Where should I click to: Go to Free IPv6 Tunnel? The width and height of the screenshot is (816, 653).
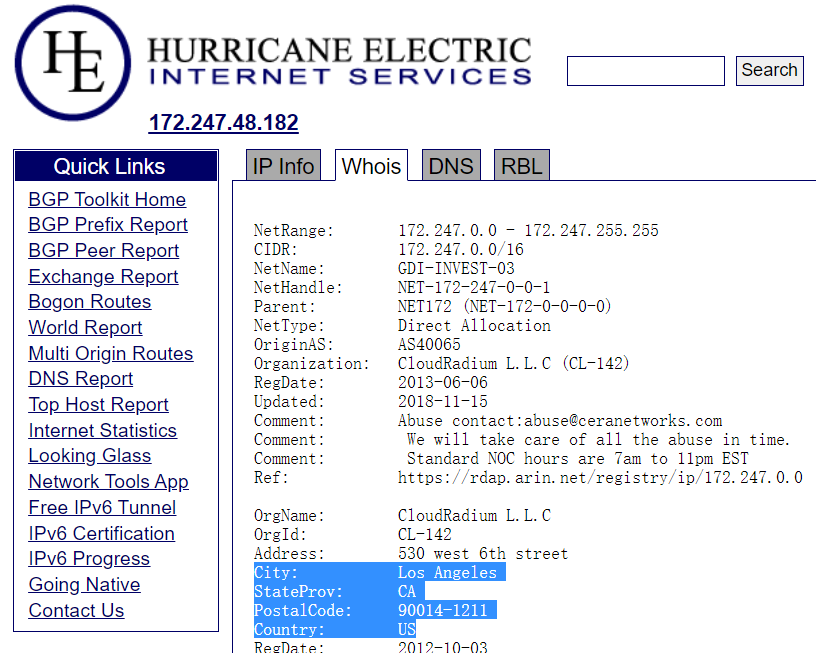coord(103,507)
